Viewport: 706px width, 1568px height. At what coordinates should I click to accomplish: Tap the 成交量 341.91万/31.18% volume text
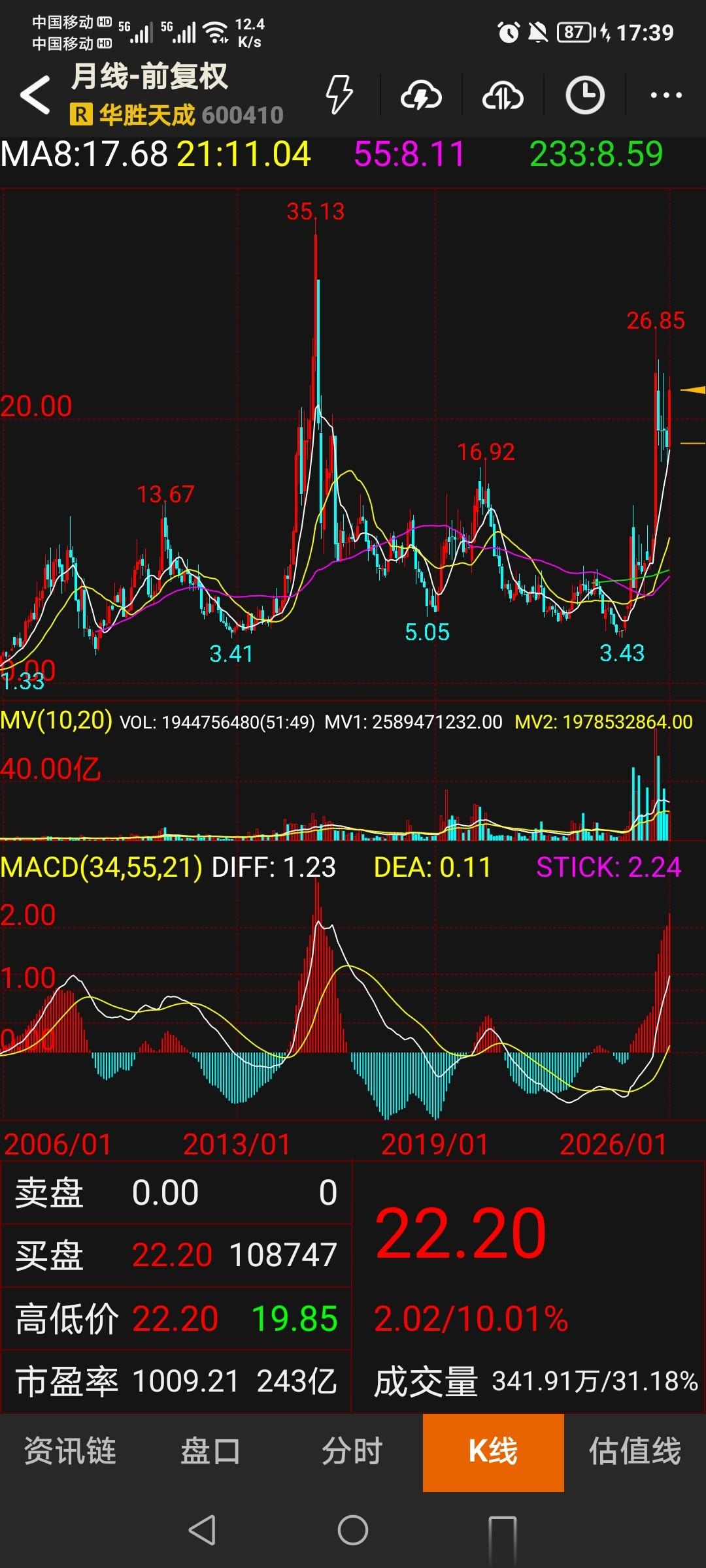click(536, 1381)
